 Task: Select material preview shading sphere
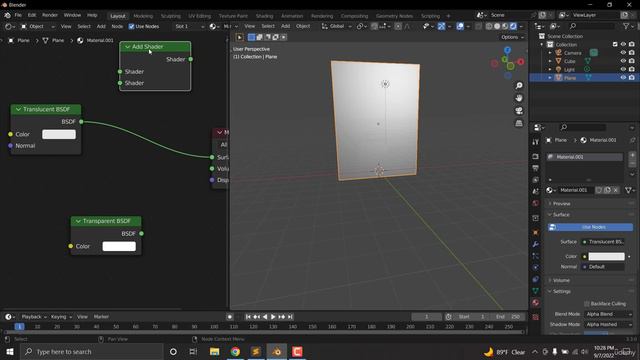(505, 26)
